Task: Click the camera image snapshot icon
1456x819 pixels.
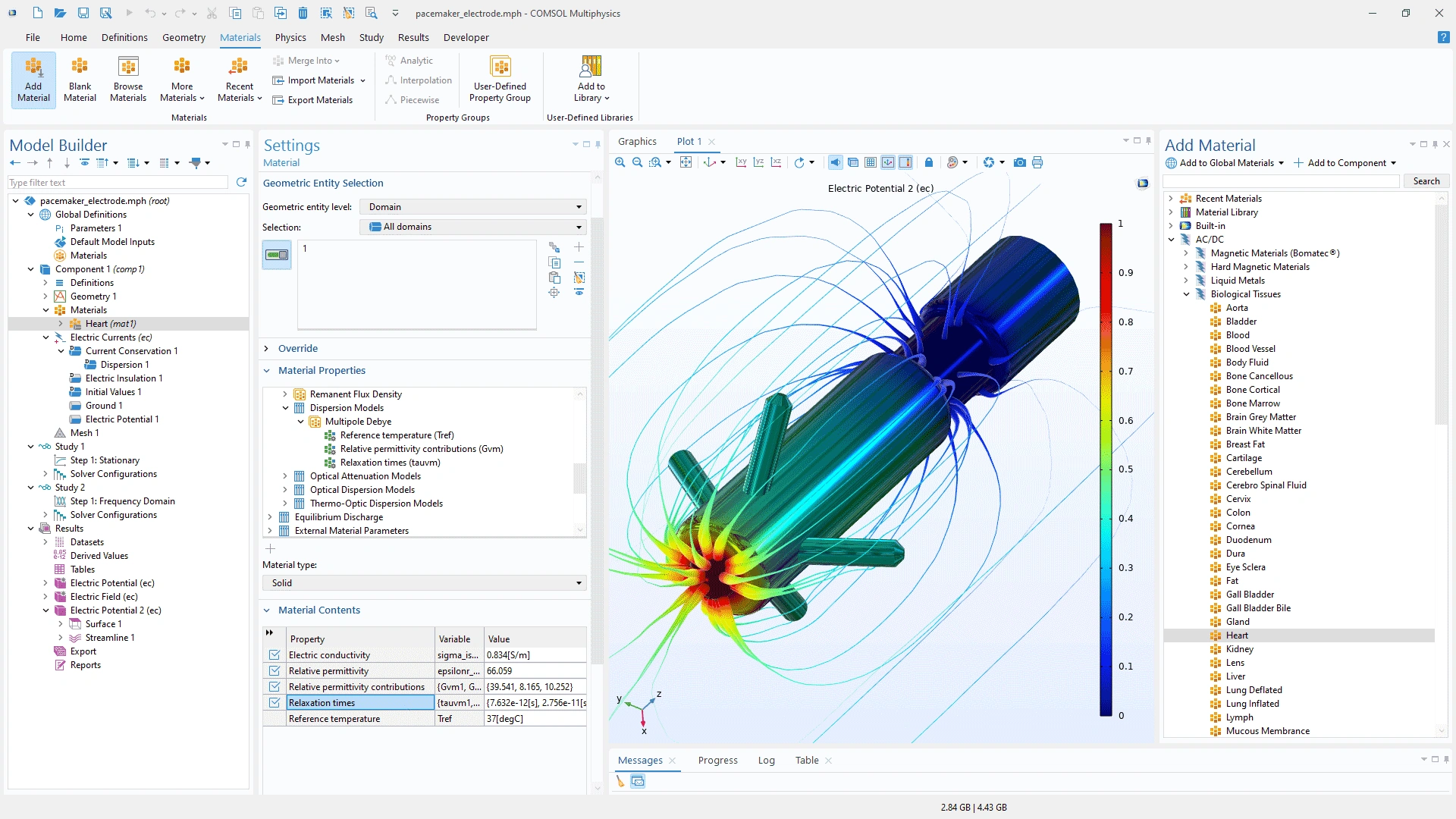Action: point(1020,162)
